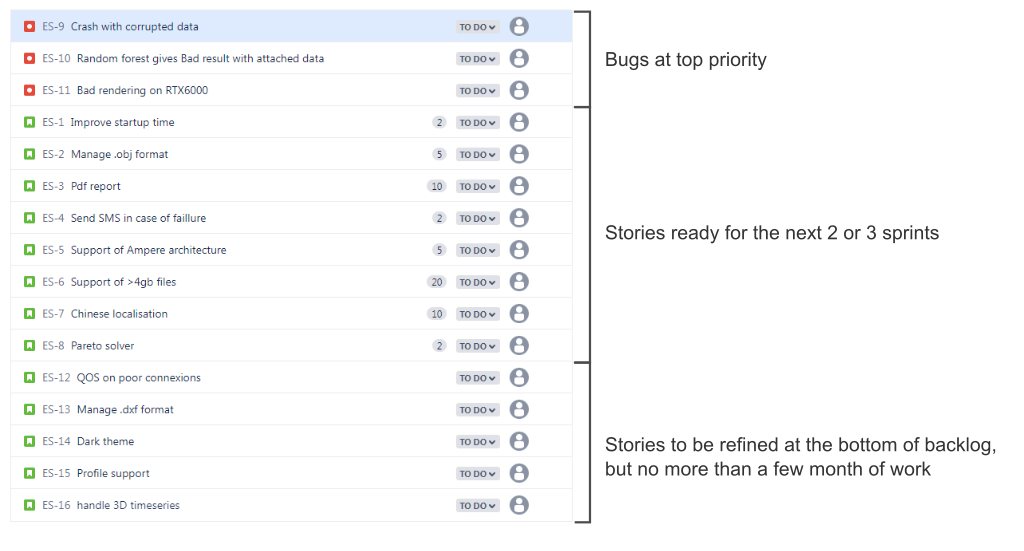Click the story icon beside ES-14 Dark theme
Screen dimensions: 1024x551
(29, 442)
